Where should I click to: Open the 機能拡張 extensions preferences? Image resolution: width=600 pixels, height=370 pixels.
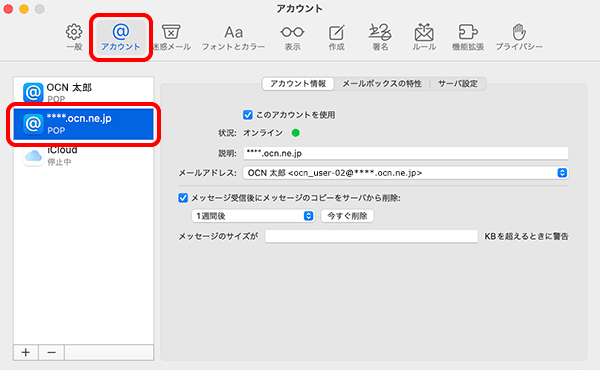pyautogui.click(x=468, y=37)
